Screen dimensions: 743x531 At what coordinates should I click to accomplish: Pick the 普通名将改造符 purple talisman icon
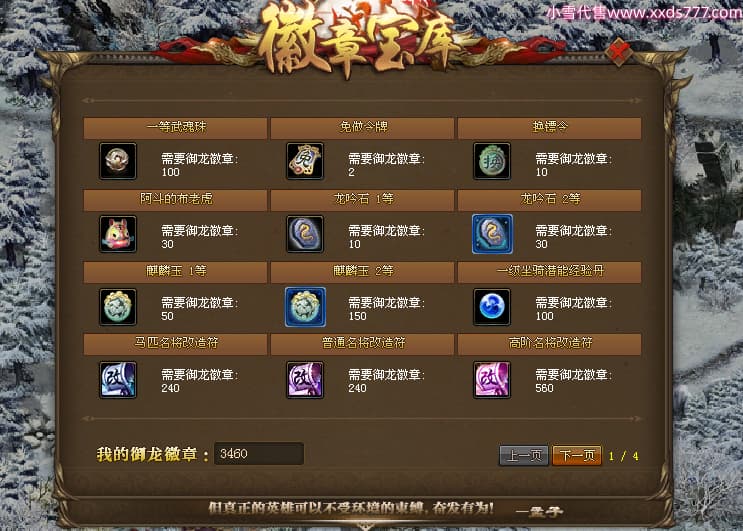click(305, 379)
